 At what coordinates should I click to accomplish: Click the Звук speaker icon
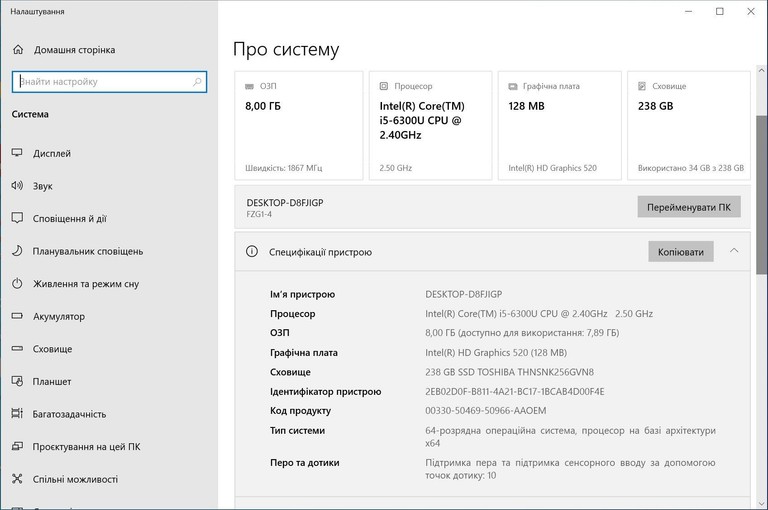17,186
